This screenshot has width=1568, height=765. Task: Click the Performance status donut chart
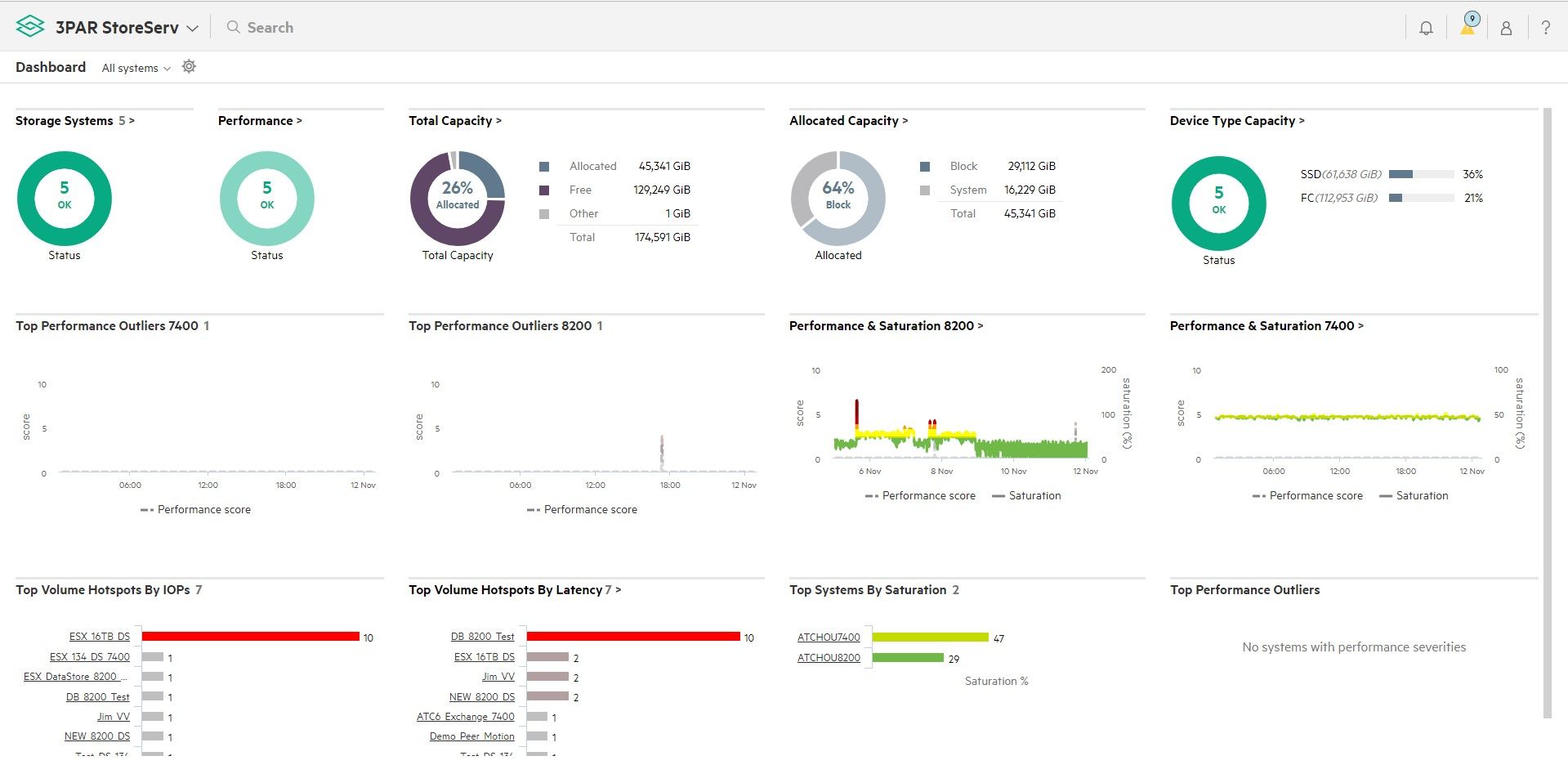coord(267,198)
